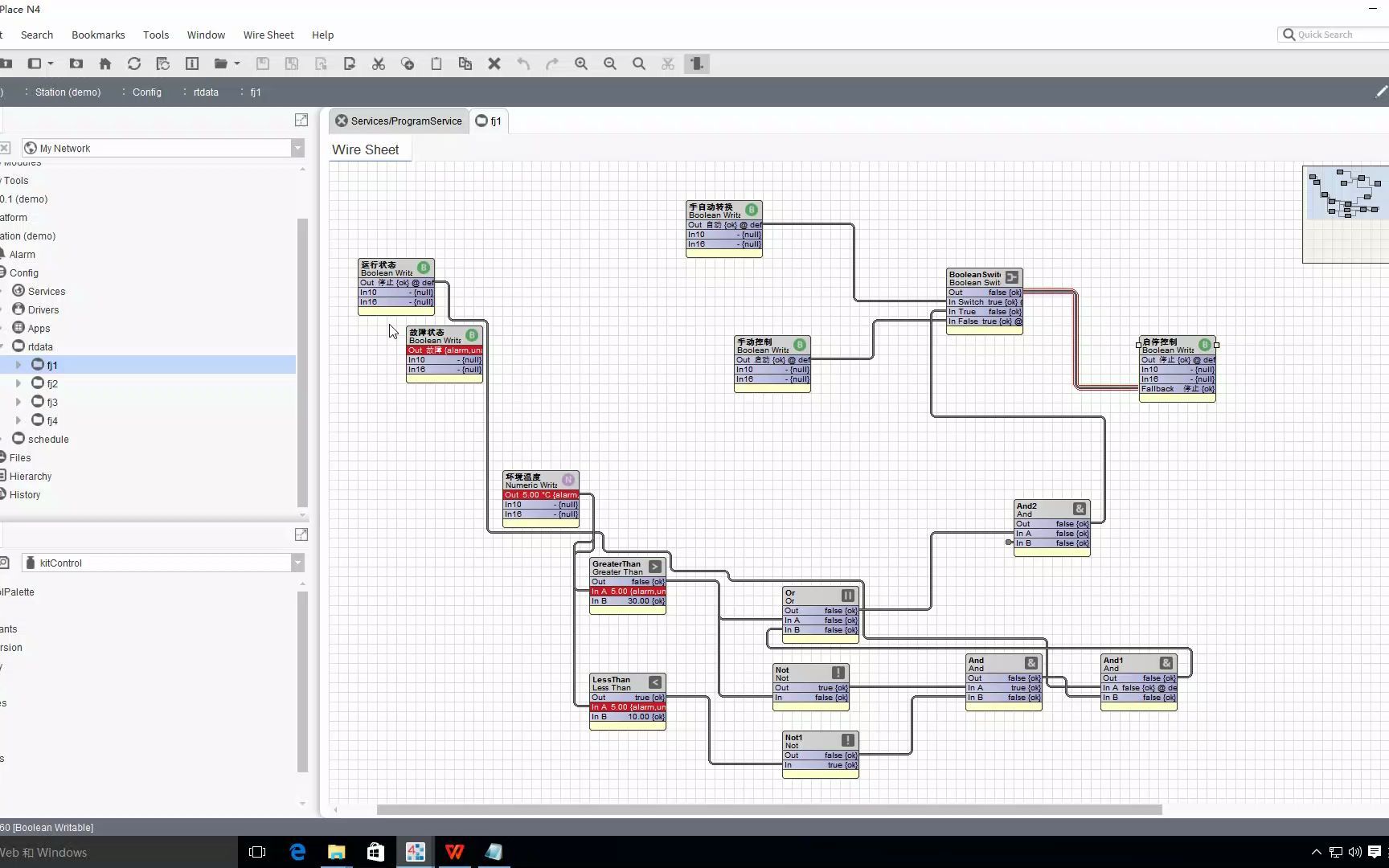Screen dimensions: 1389x868
Task: Click the Redo arrow icon
Action: click(x=552, y=63)
